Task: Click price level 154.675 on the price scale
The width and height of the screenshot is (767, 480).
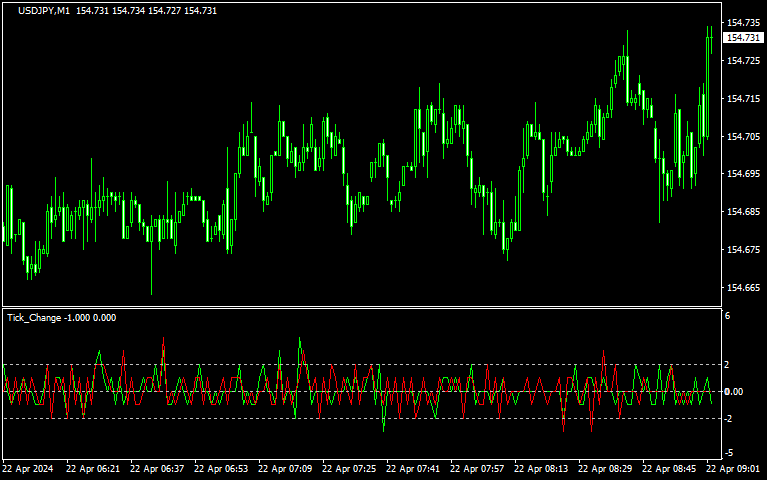Action: click(x=744, y=250)
